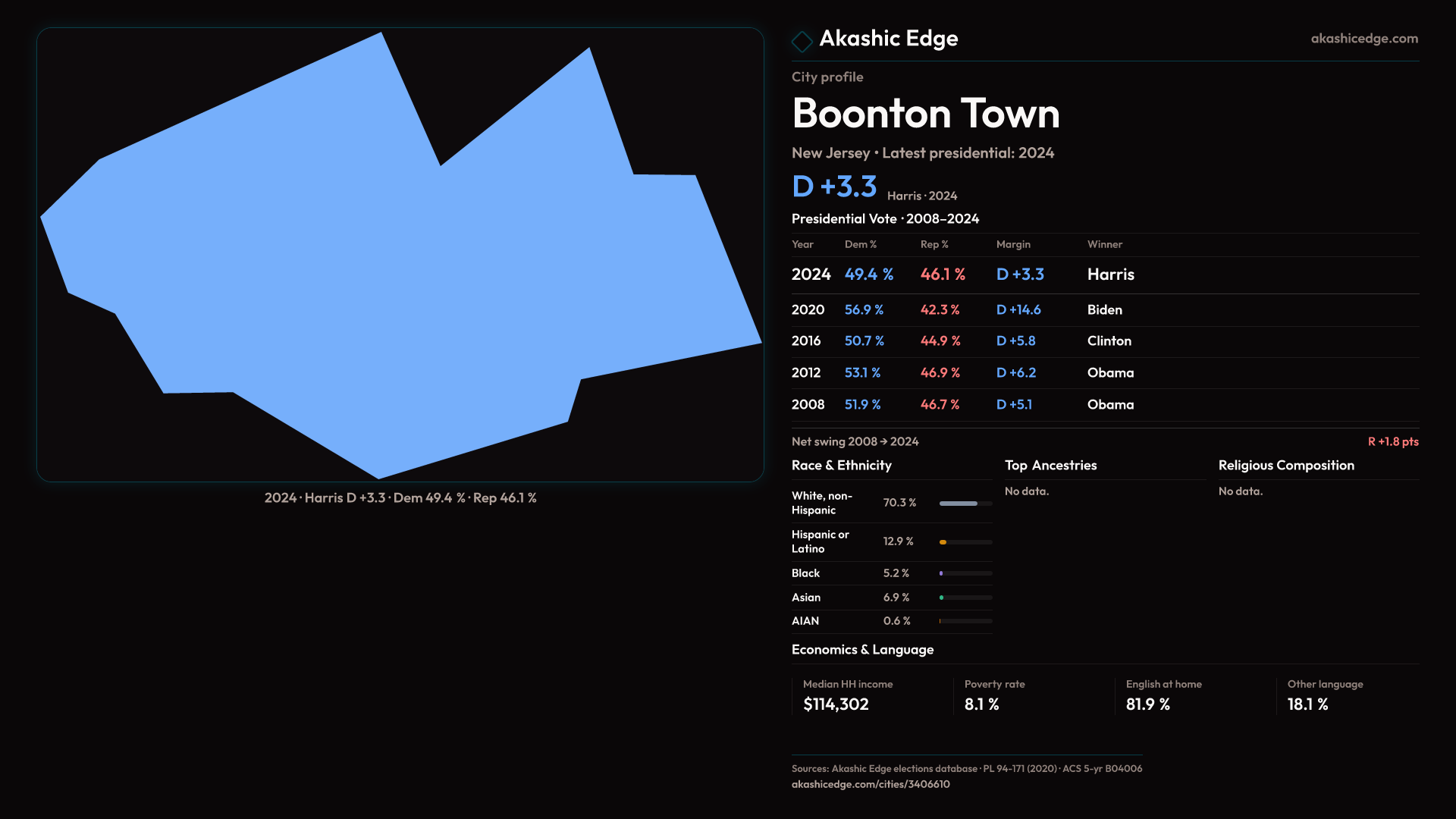Click the 2008 D +5.1 margin value

tap(1014, 405)
